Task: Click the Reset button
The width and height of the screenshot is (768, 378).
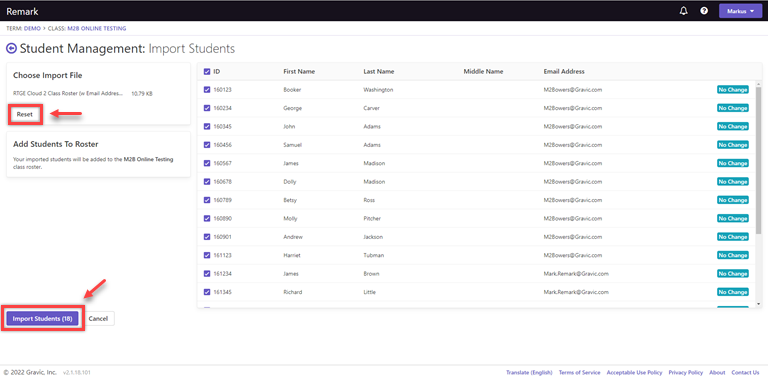Action: point(24,114)
